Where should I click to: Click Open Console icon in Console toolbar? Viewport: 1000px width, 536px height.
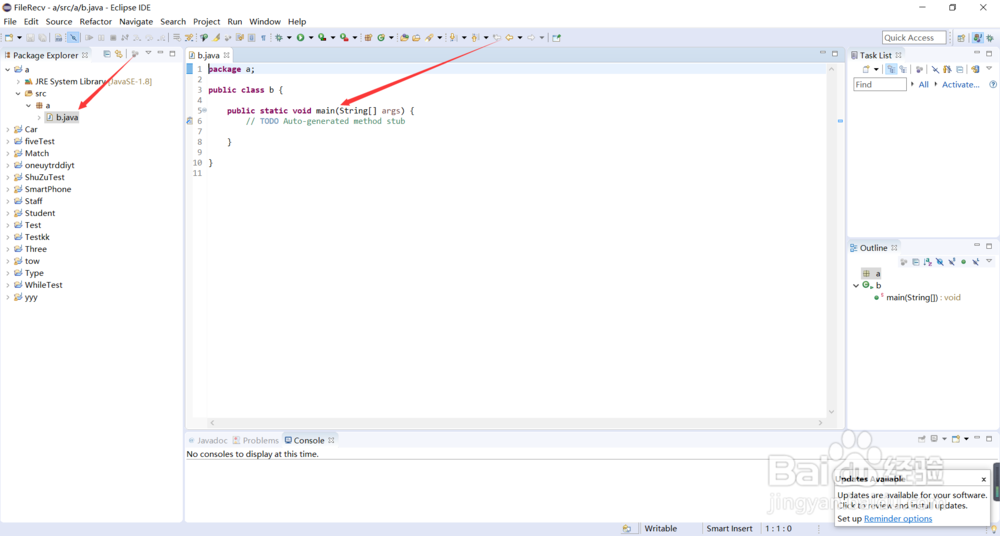955,439
